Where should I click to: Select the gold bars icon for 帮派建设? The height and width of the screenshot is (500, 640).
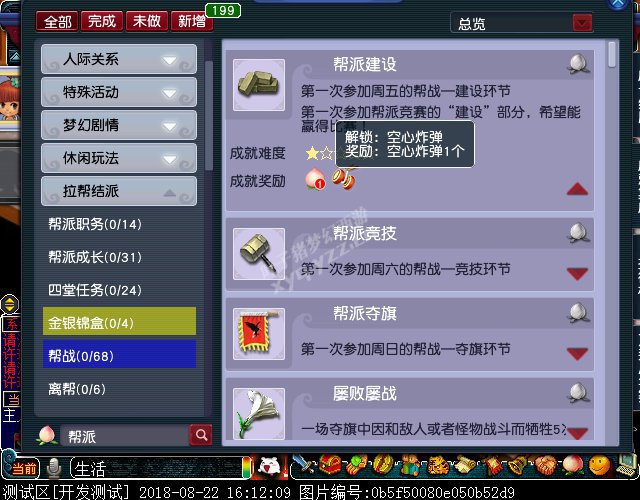tap(259, 85)
